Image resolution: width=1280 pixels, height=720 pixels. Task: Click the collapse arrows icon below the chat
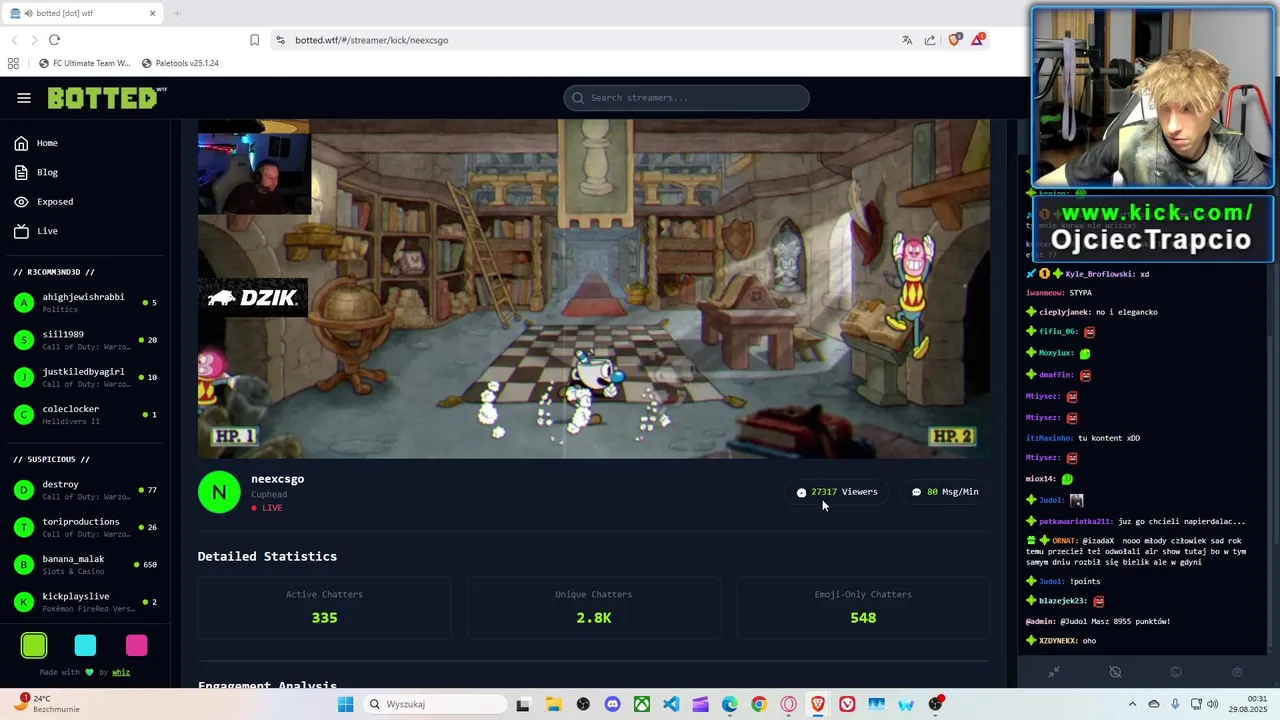(1054, 672)
